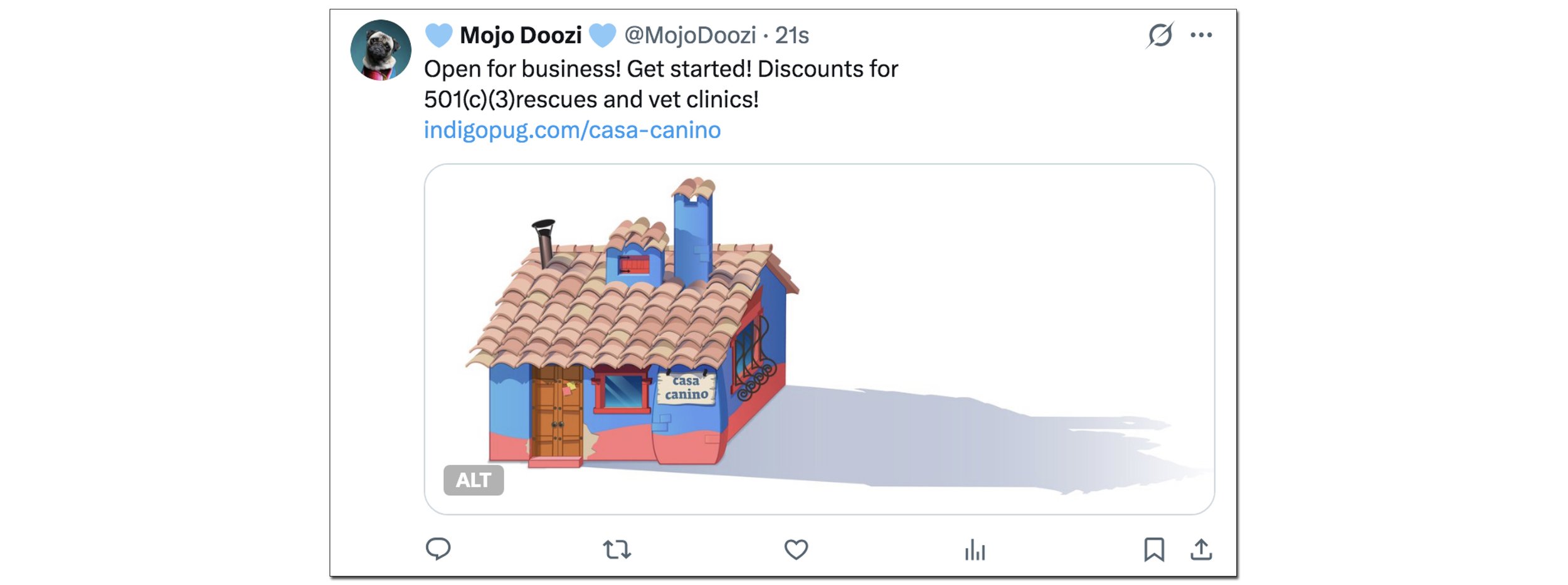Click the reply speech bubble icon

(438, 549)
